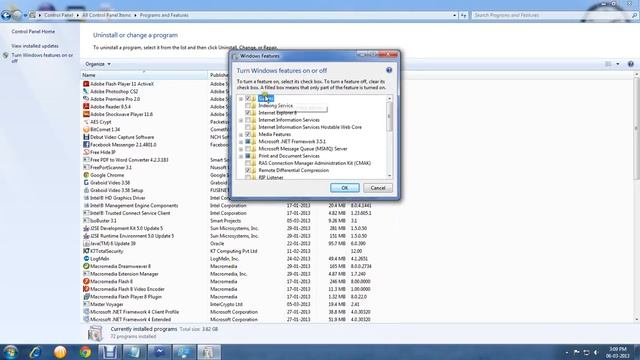Click the Adobe Shockwave Player icon
This screenshot has height=360, width=640.
86,114
